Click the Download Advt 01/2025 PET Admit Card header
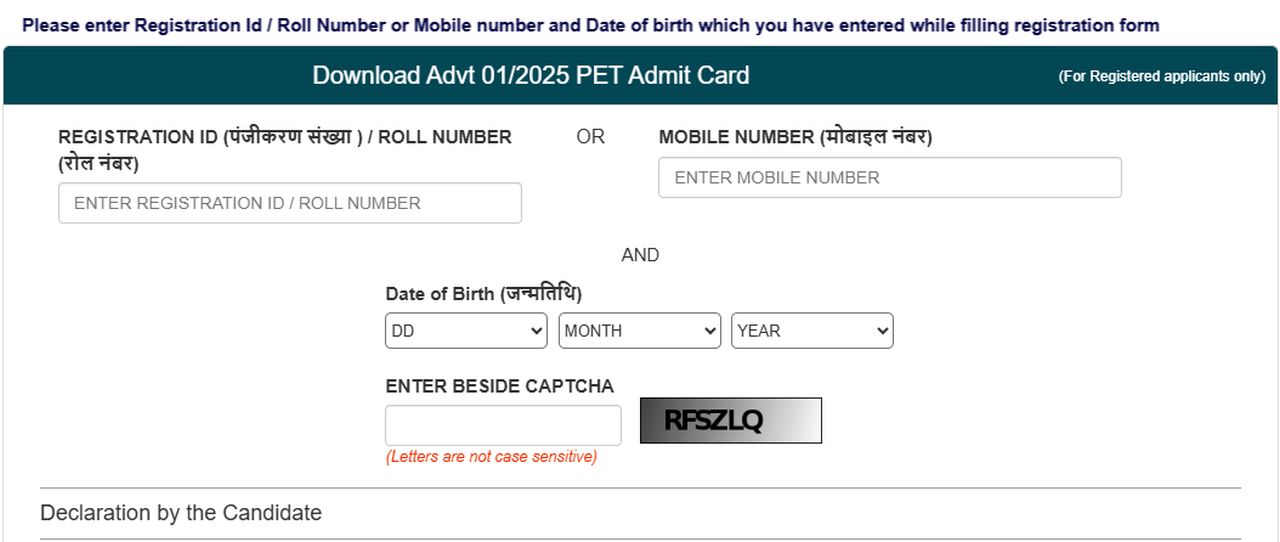The image size is (1280, 542). click(x=530, y=76)
